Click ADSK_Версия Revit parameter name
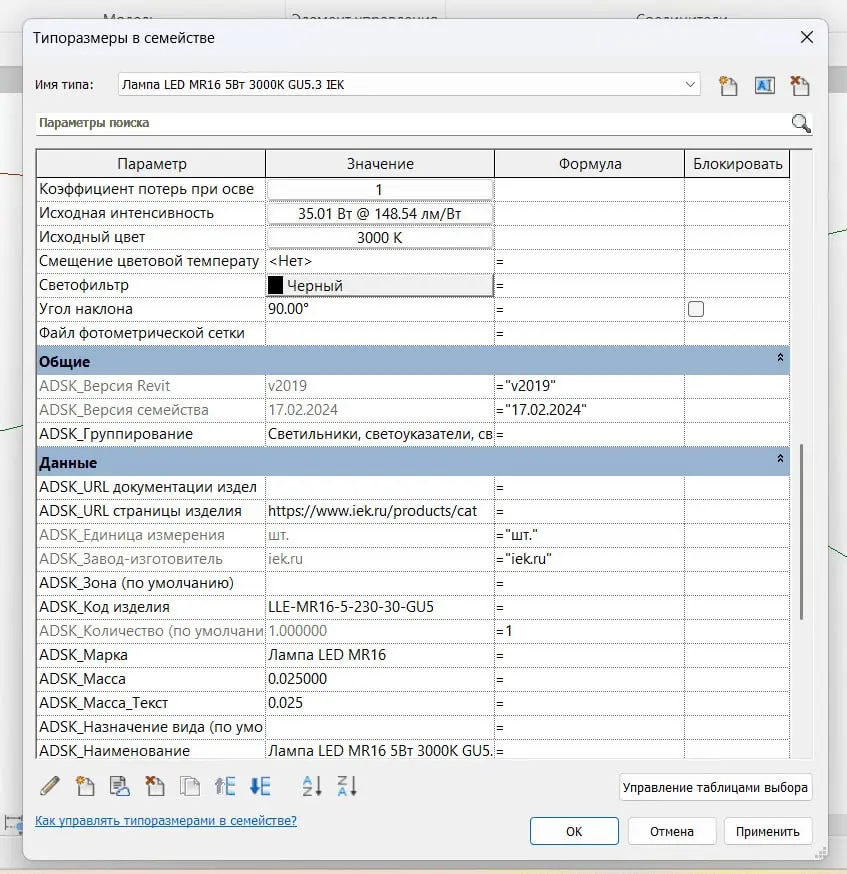 104,386
